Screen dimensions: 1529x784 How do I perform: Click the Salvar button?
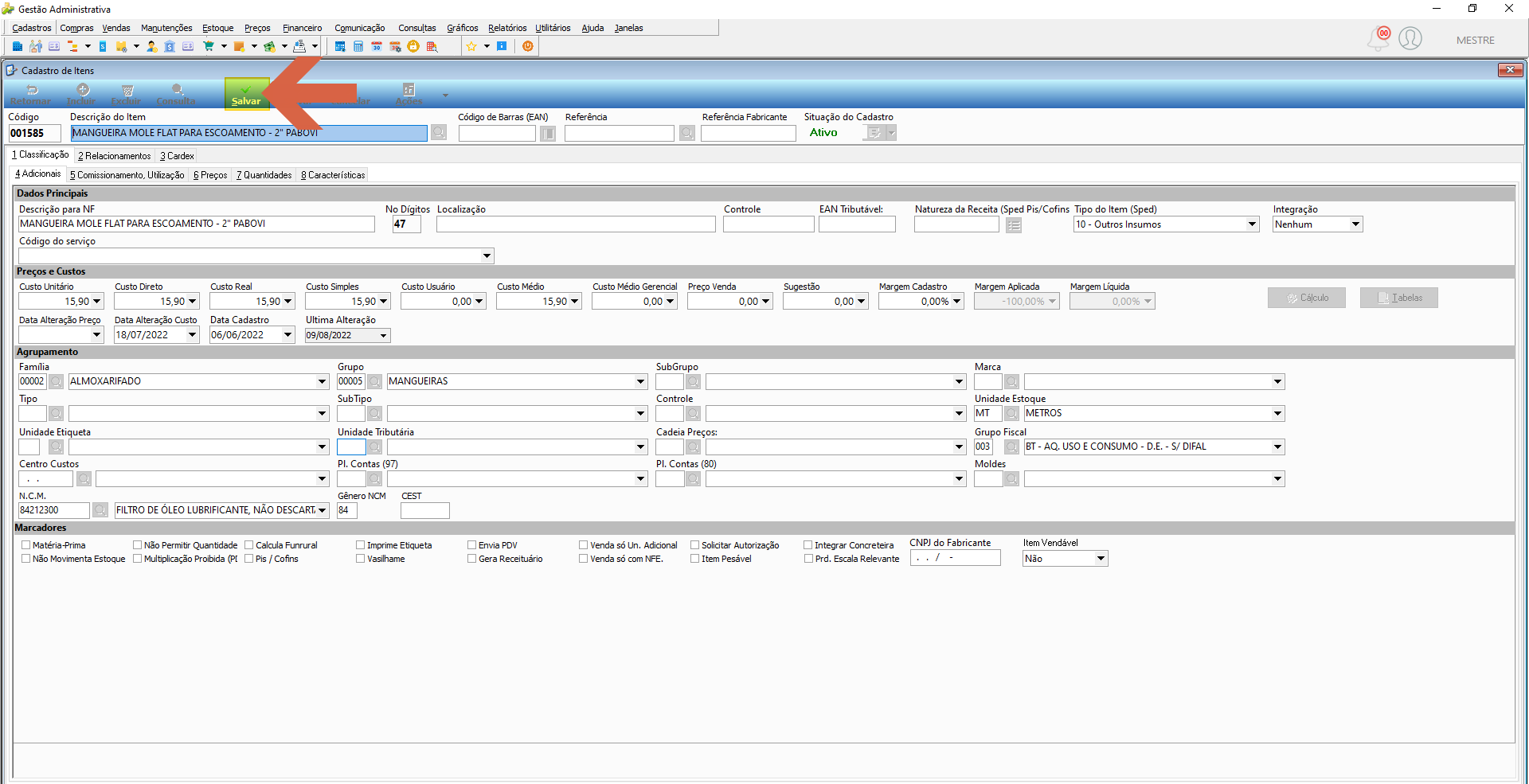point(246,93)
